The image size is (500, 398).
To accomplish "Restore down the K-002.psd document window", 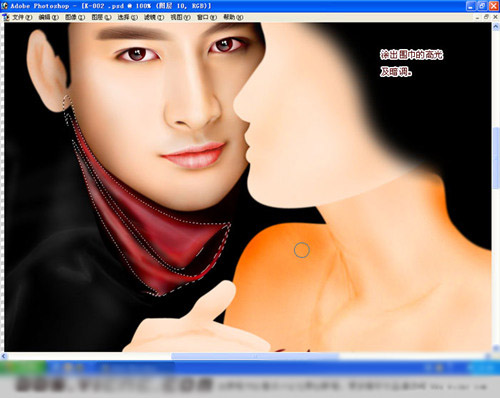I will 486,17.
